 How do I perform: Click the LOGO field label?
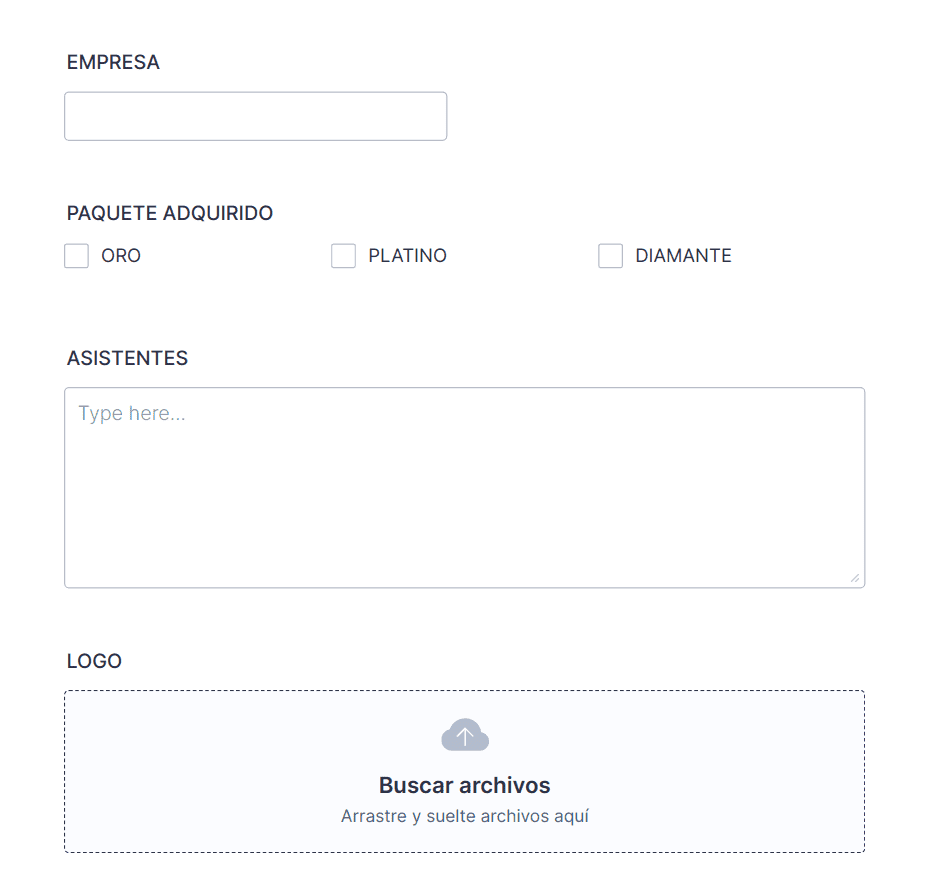pyautogui.click(x=94, y=661)
